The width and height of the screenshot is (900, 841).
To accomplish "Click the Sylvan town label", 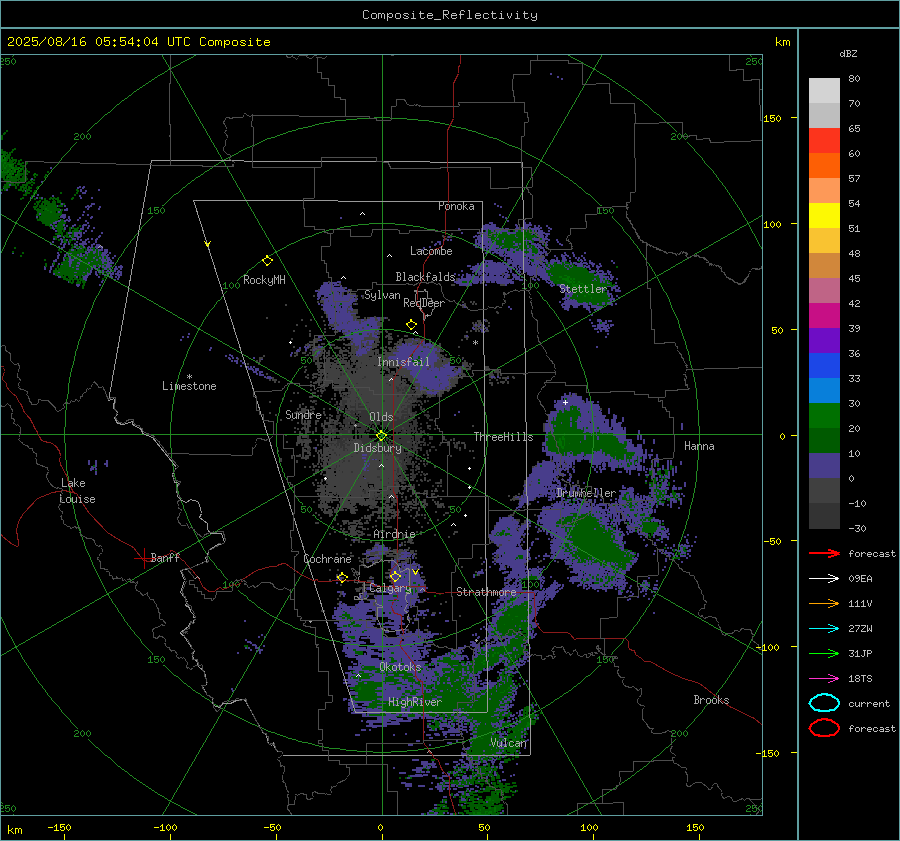I will tap(382, 295).
